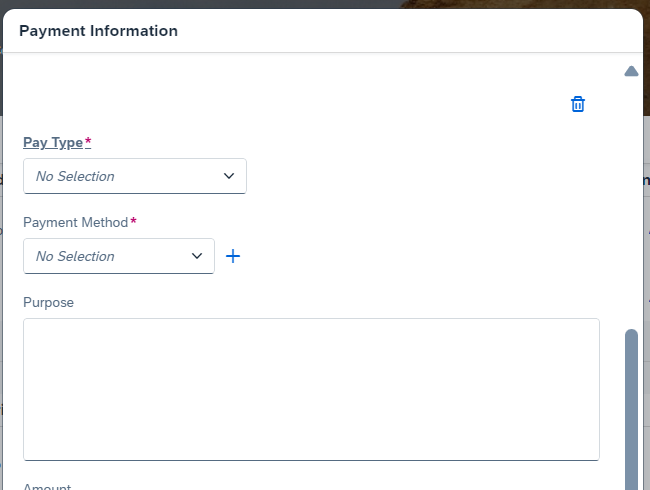Image resolution: width=650 pixels, height=490 pixels.
Task: Click the required asterisk beside Payment Method
Action: click(133, 221)
